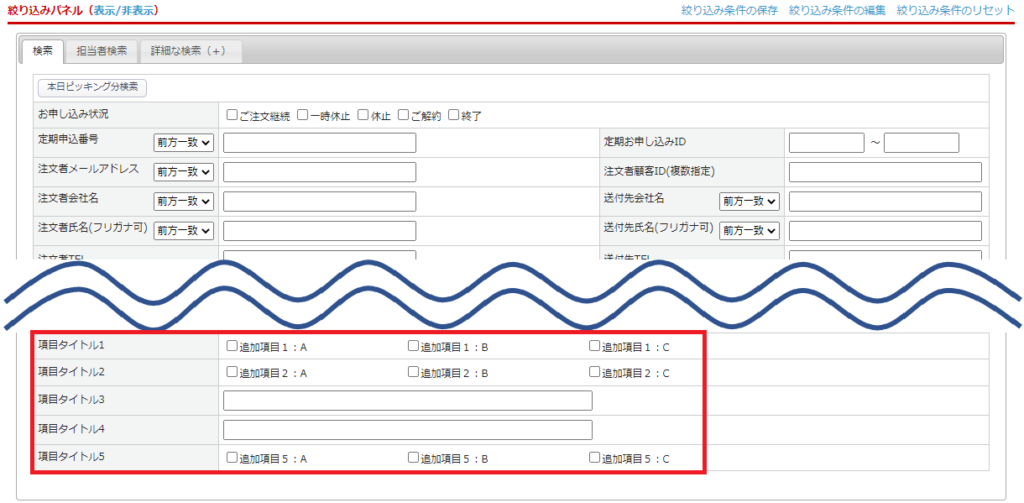The image size is (1024, 503).
Task: Enable the ご解約 status checkbox
Action: tap(403, 115)
